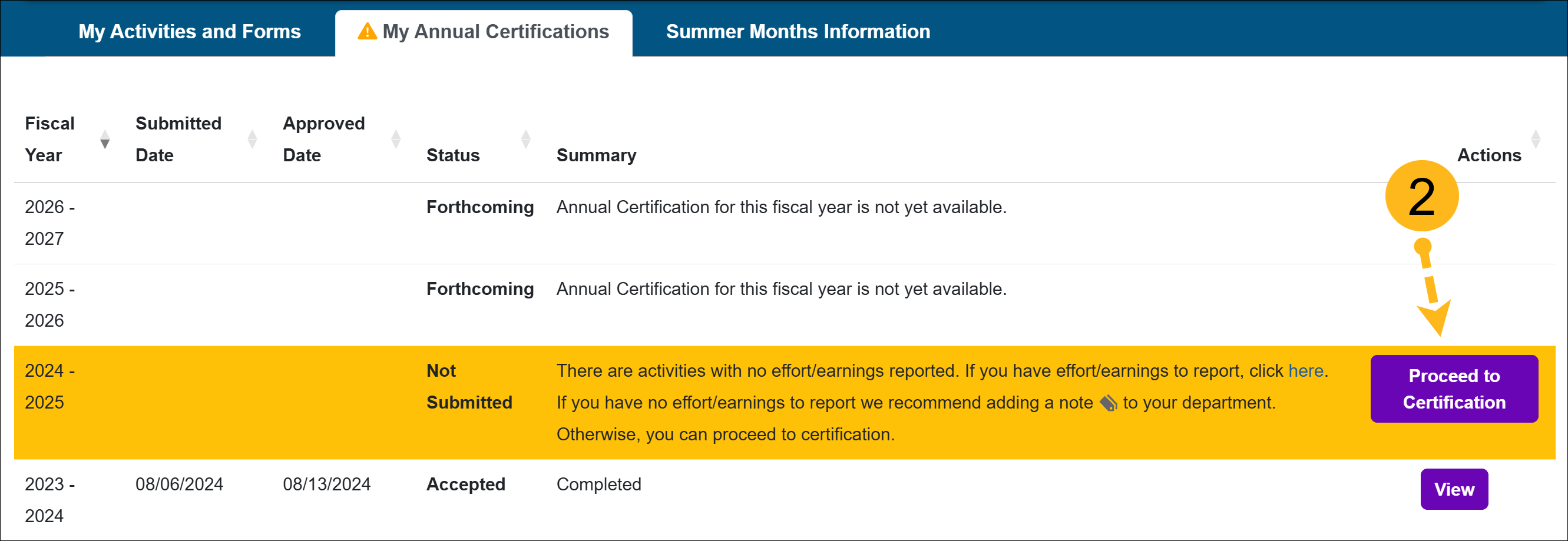
Task: Click the Status column sort arrows
Action: pos(526,140)
